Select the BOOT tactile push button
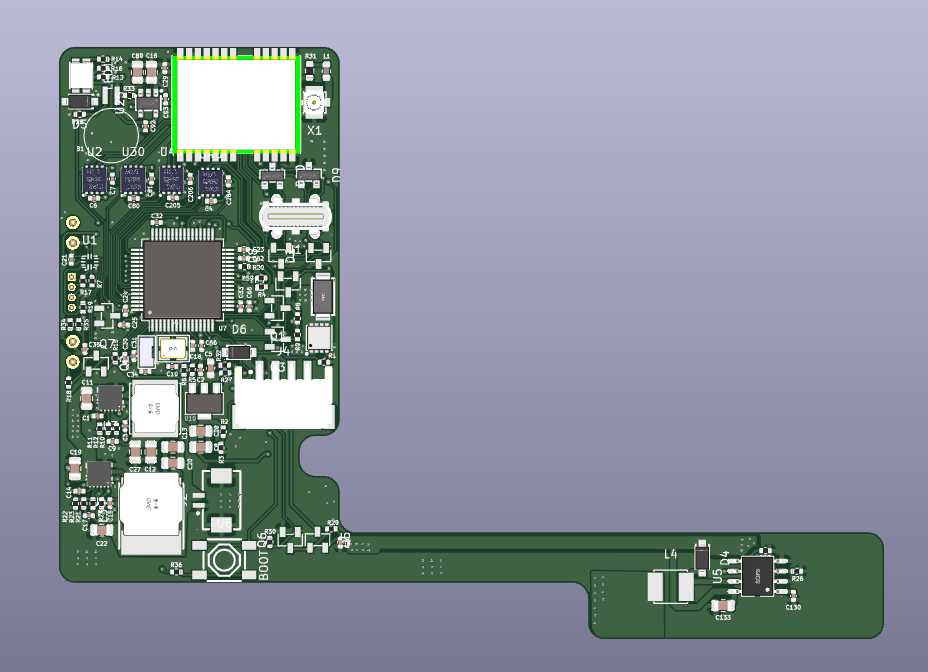 (224, 559)
